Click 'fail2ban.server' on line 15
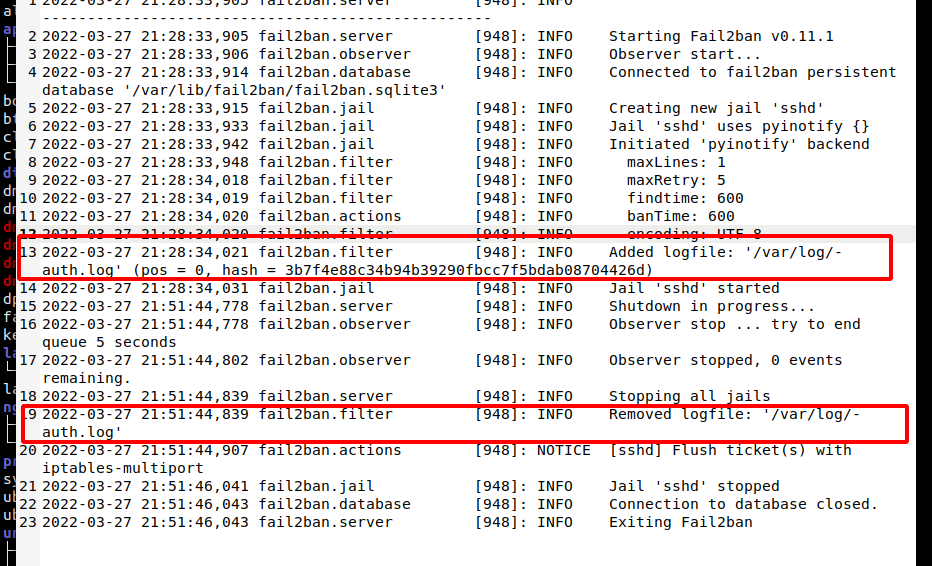Screen dimensions: 932x566 pos(326,306)
